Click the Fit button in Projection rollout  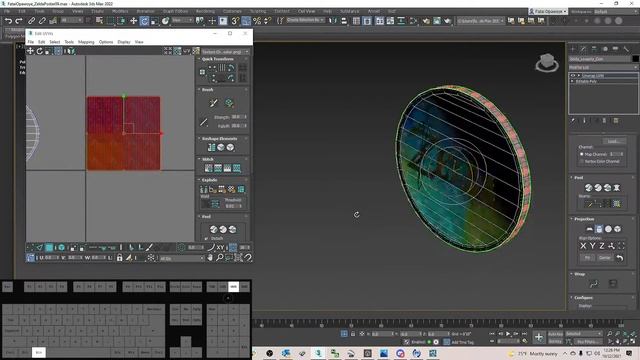pos(587,258)
